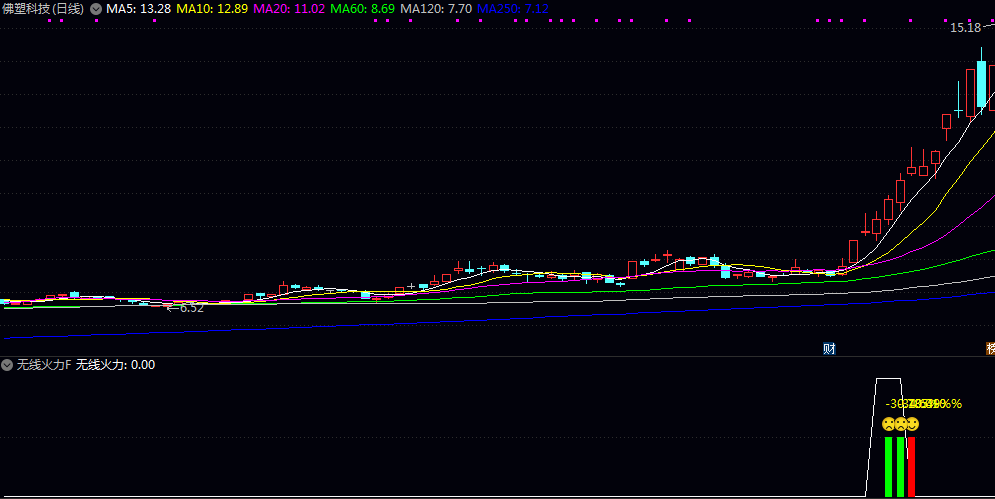This screenshot has width=995, height=499.
Task: Select the magenta MA20: 11.02 label
Action: point(289,9)
